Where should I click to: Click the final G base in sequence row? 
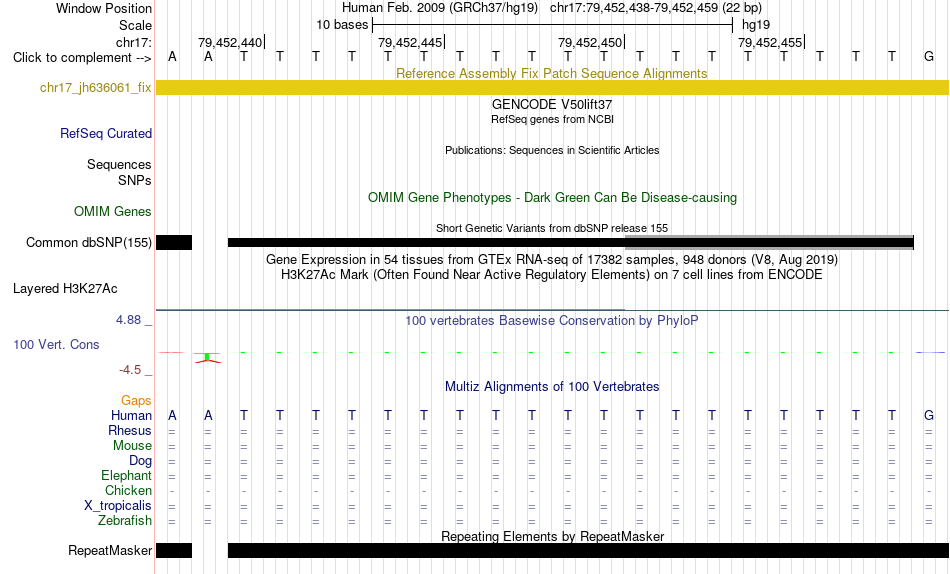coord(928,57)
